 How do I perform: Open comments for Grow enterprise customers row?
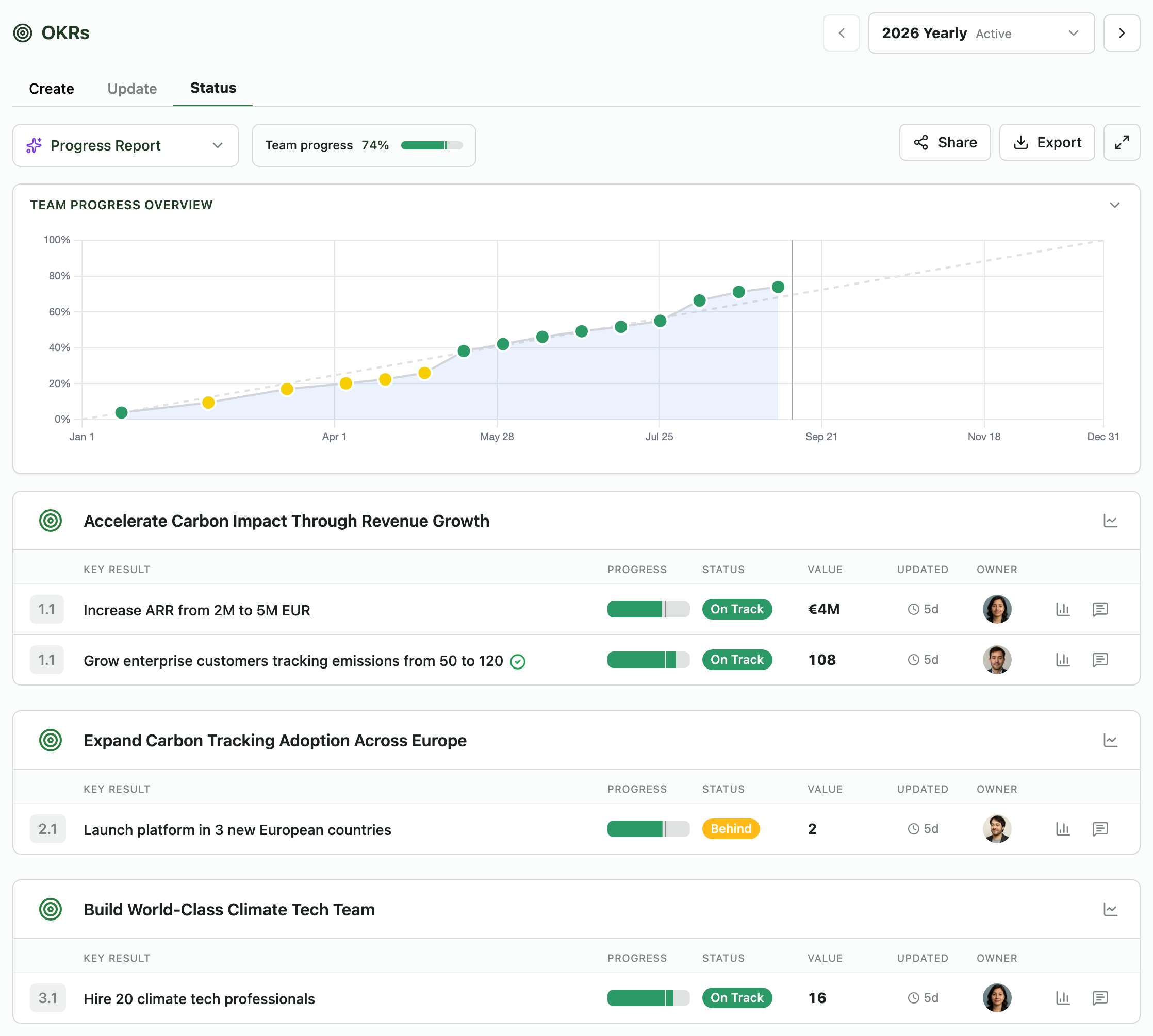[1099, 660]
